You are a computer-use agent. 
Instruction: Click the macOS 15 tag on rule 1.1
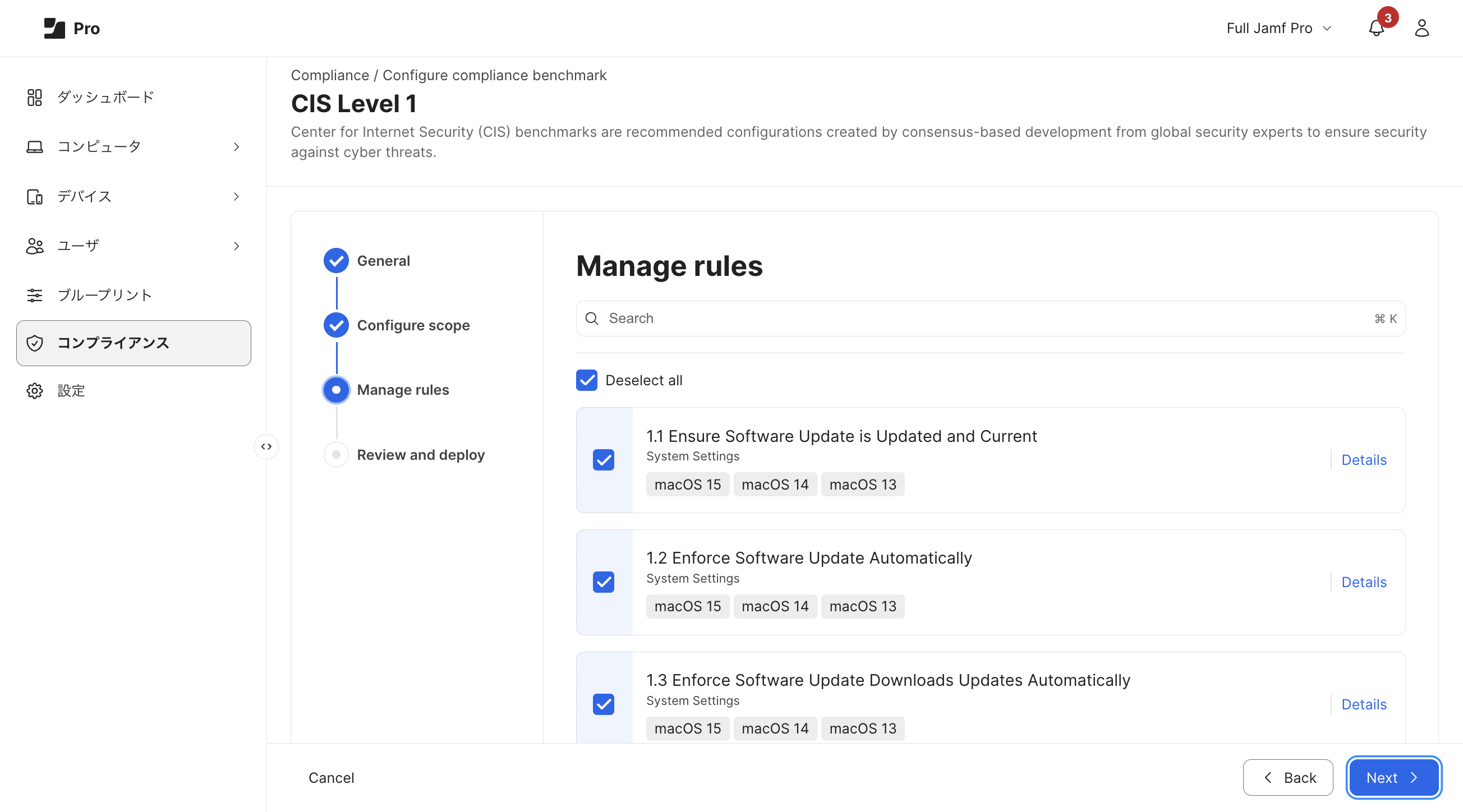[x=687, y=485]
